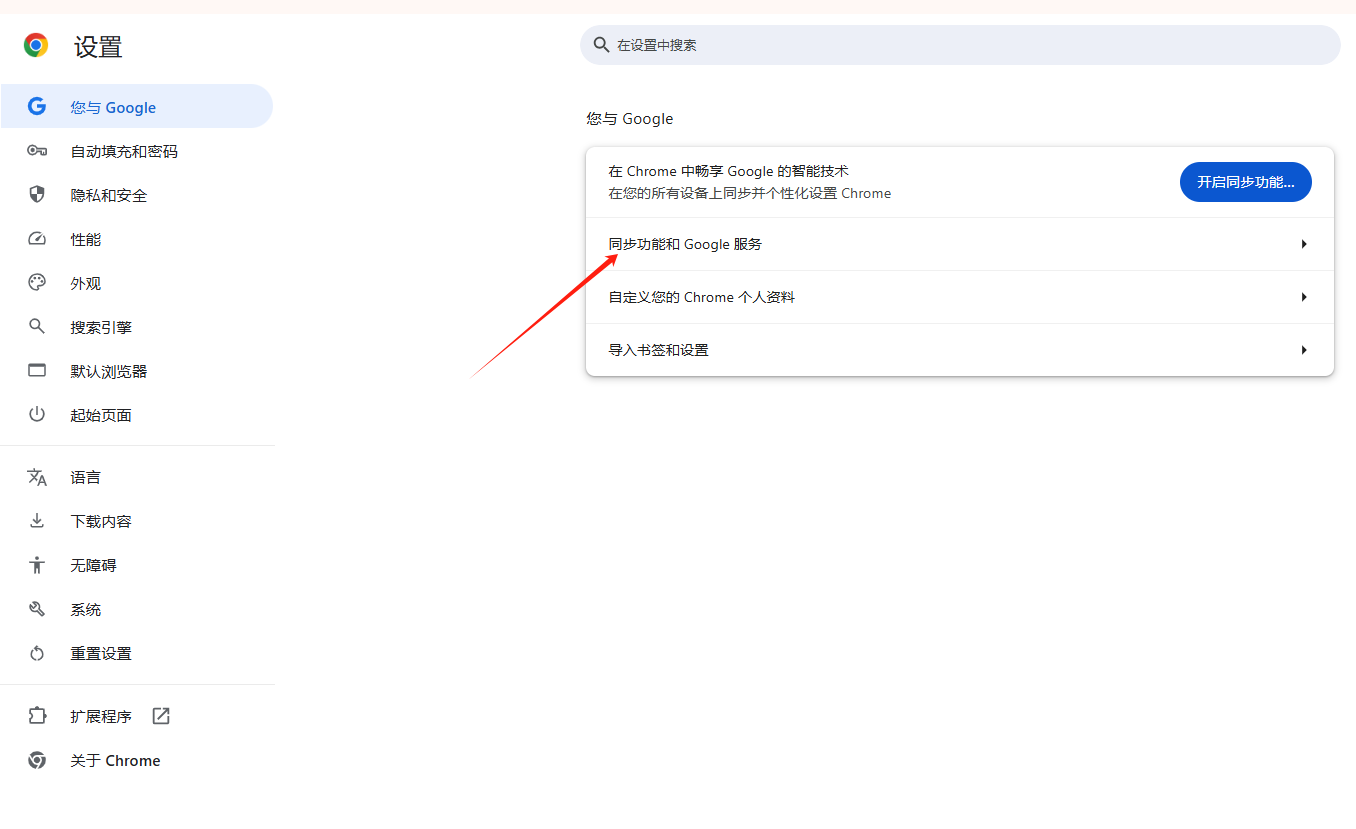Select 搜索引擎 in the sidebar
The height and width of the screenshot is (829, 1356).
(136, 327)
